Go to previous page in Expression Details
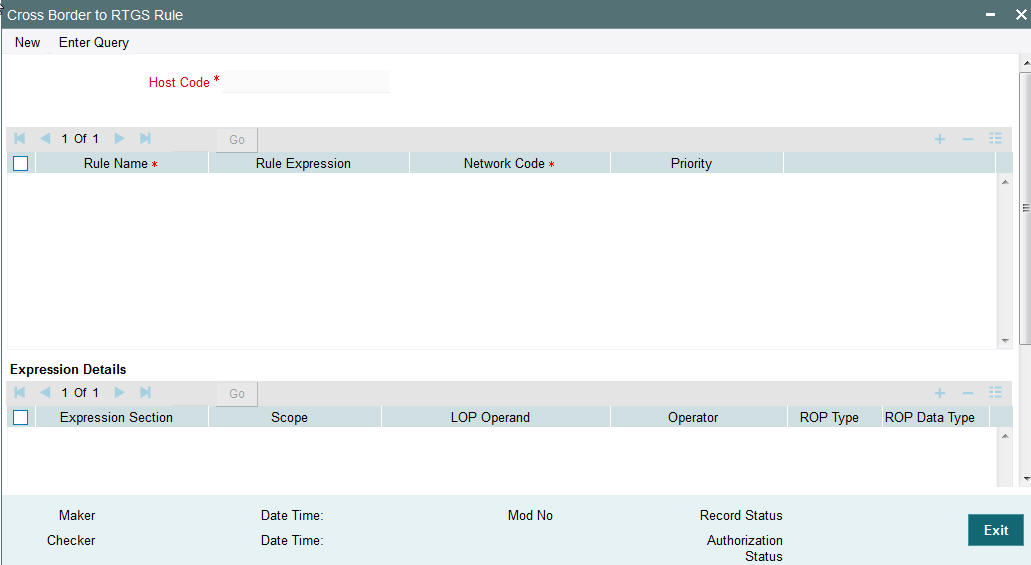Screen dimensions: 1031x565 [45, 392]
